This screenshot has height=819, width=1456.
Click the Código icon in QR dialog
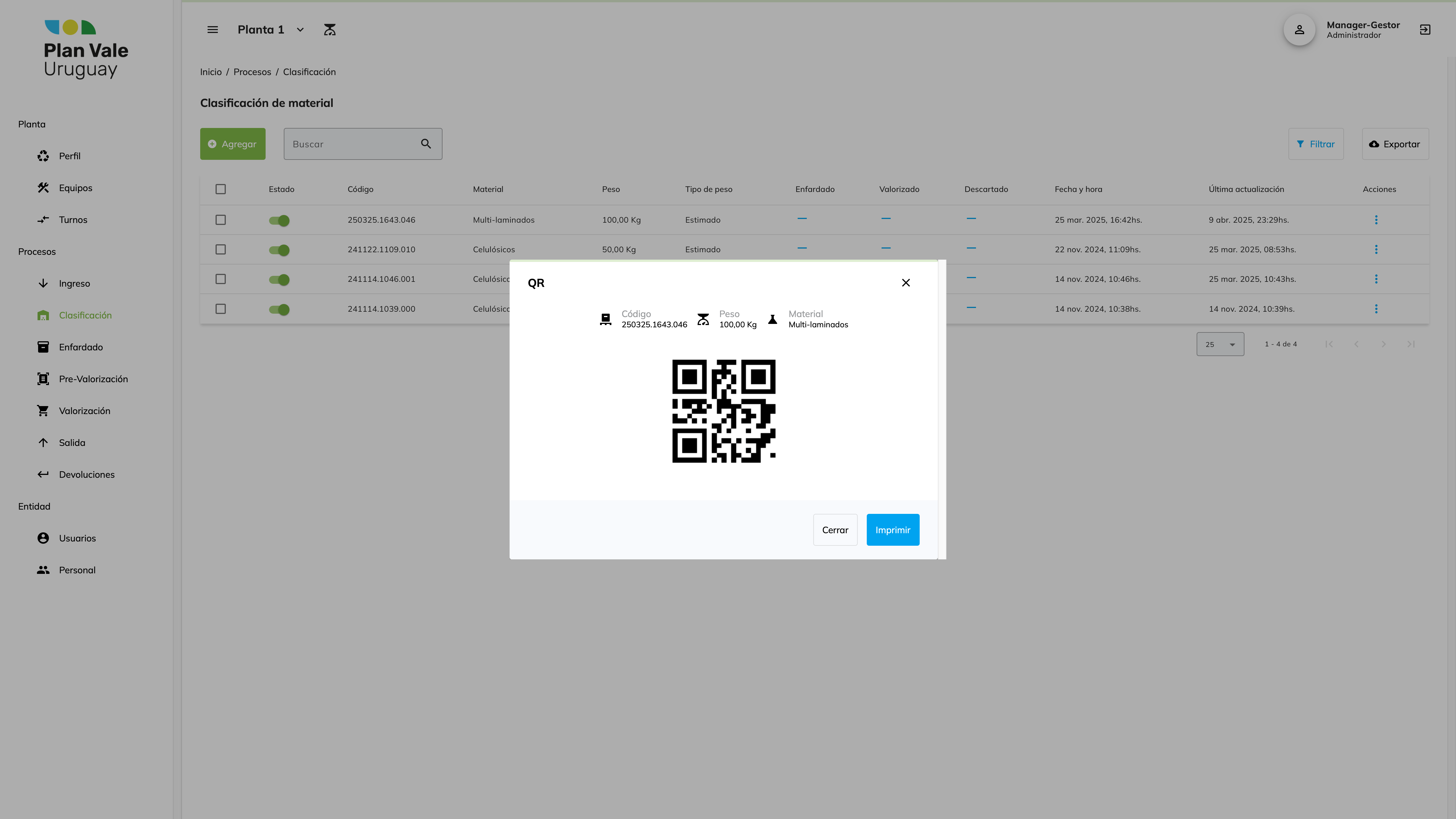click(x=605, y=320)
